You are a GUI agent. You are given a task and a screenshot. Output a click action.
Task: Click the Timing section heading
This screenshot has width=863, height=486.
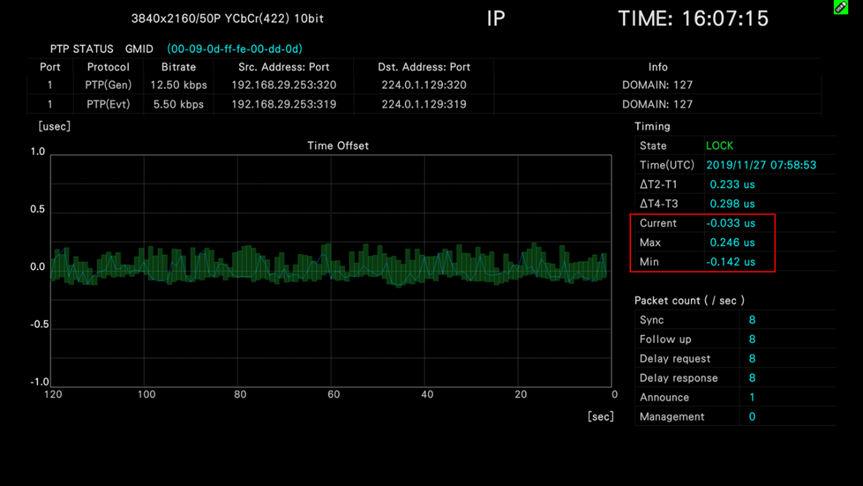(652, 127)
